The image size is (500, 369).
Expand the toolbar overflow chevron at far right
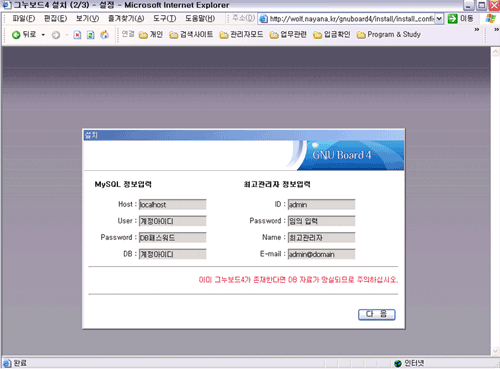coord(496,30)
